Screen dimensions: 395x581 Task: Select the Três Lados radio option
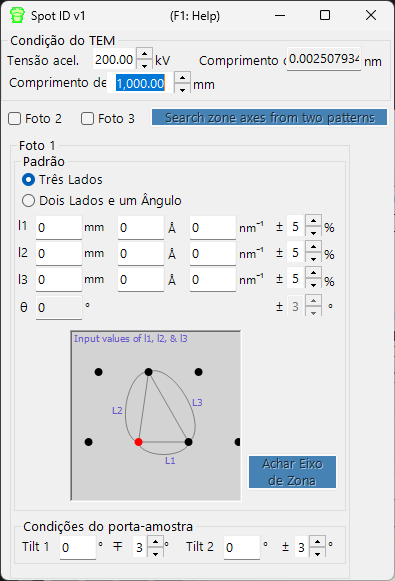click(29, 180)
